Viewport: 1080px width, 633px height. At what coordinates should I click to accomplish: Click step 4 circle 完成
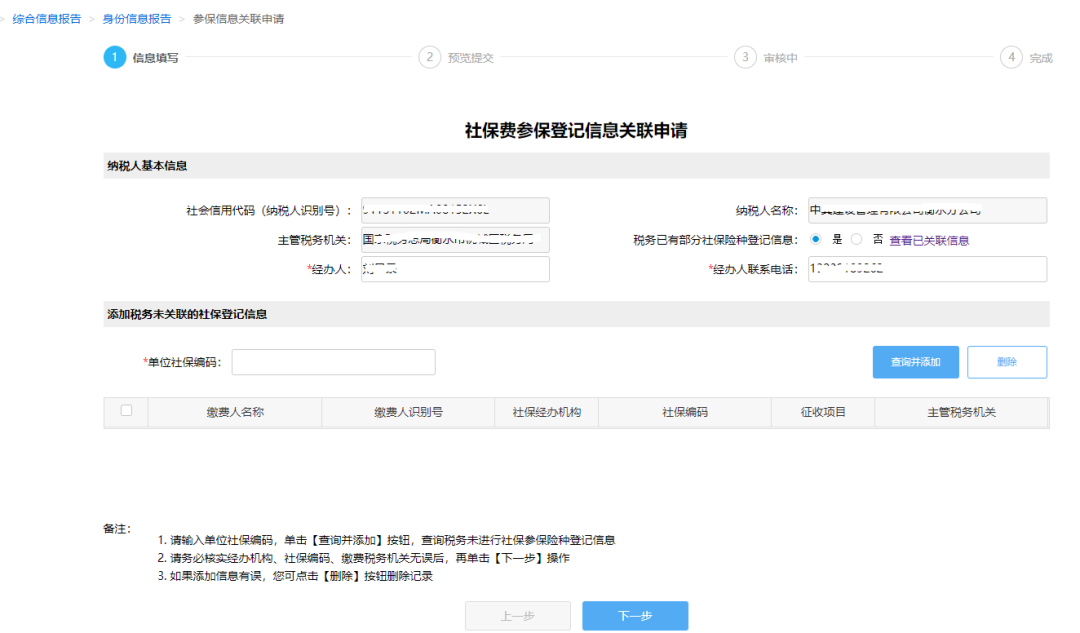click(1011, 57)
